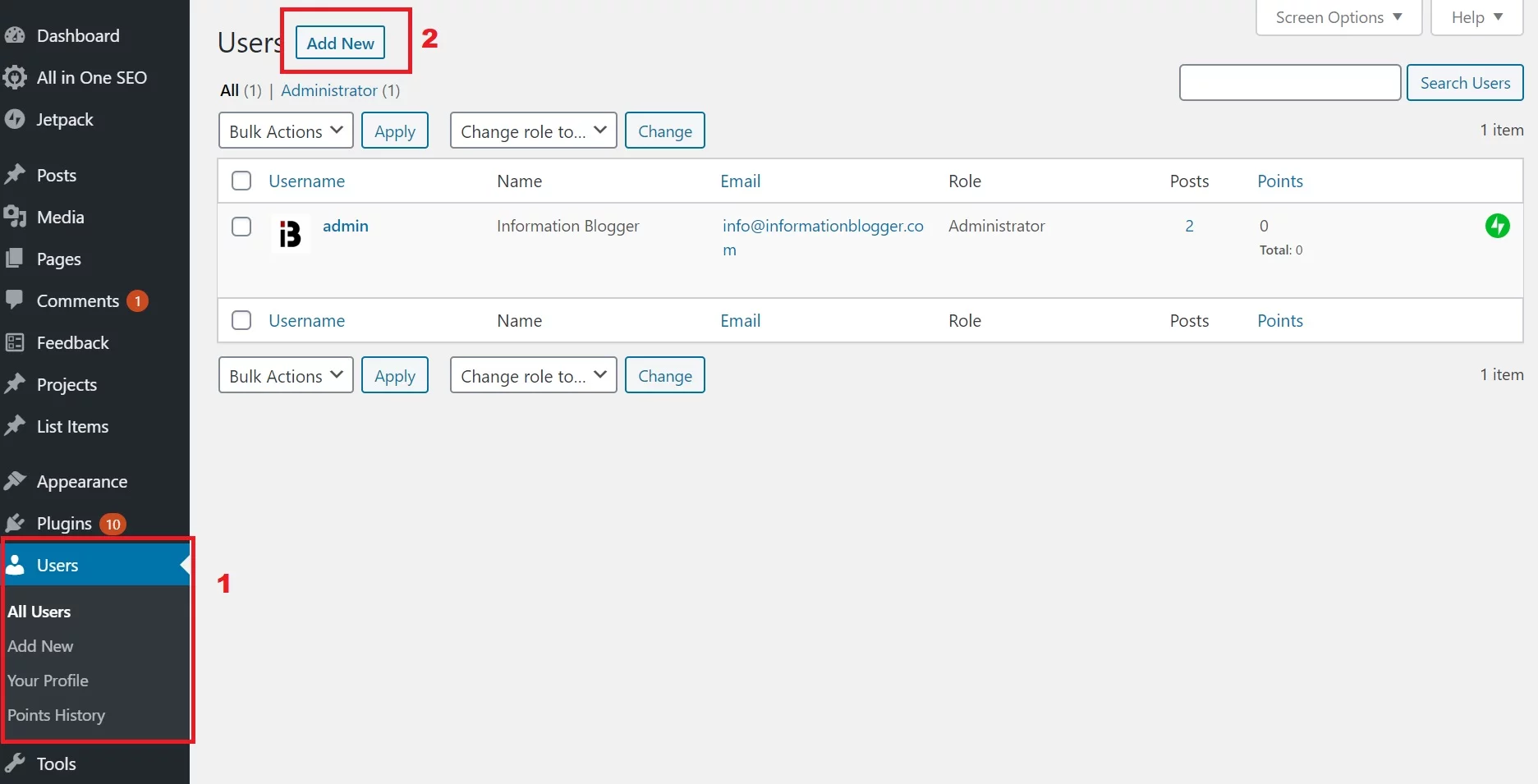Sort by Username in the table footer
The height and width of the screenshot is (784, 1538).
[306, 320]
